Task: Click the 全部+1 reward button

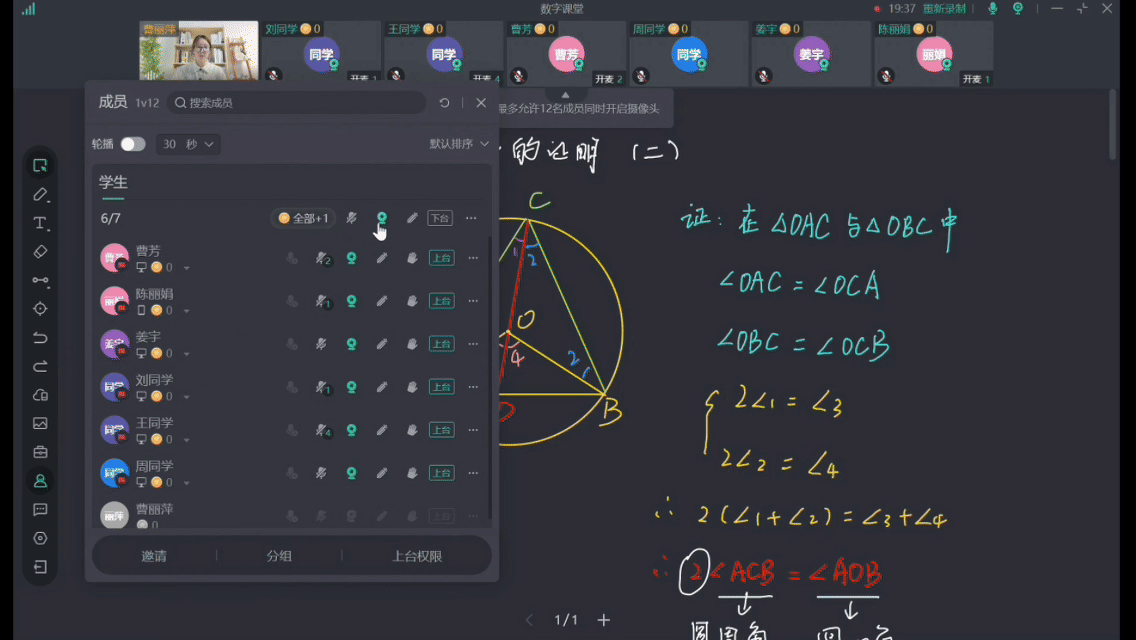Action: [x=304, y=217]
